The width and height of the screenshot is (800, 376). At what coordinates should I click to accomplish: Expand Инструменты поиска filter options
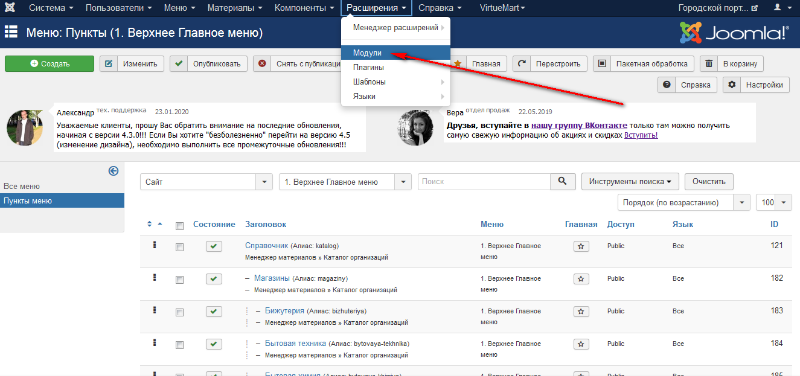(x=630, y=181)
